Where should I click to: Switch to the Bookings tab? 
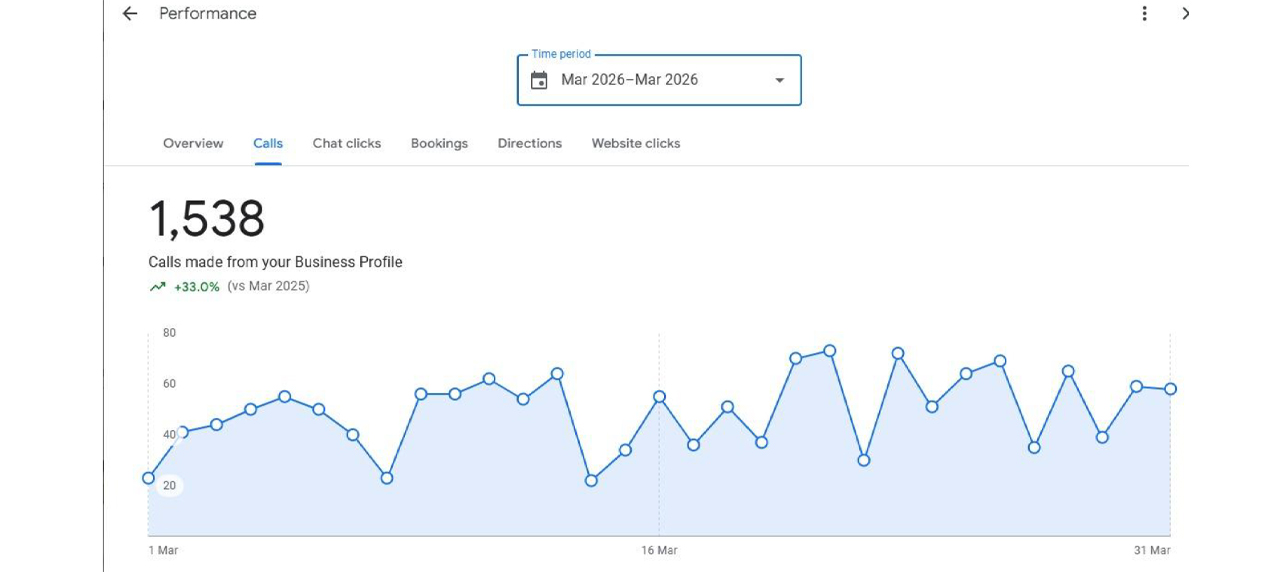pyautogui.click(x=439, y=143)
